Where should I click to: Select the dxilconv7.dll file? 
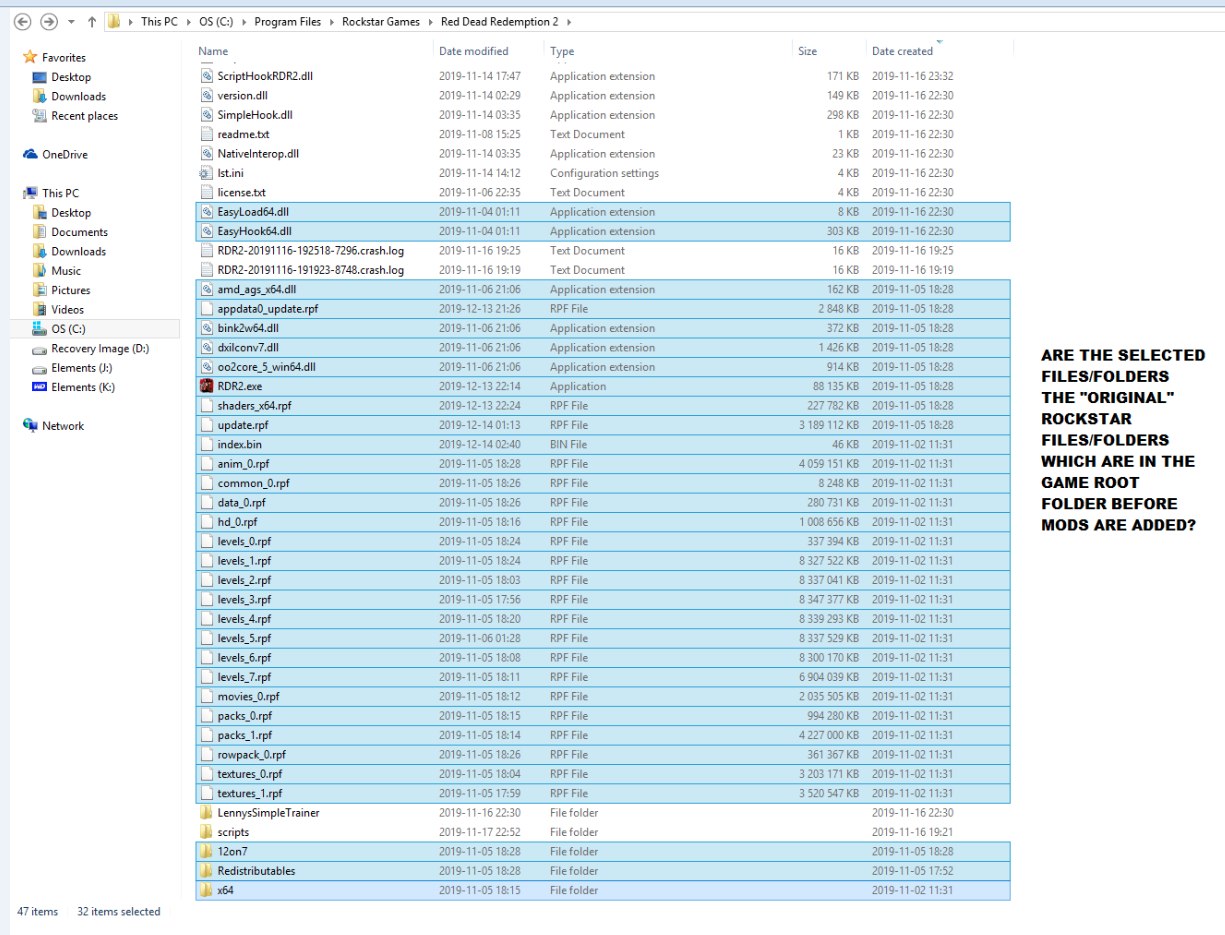pos(603,348)
